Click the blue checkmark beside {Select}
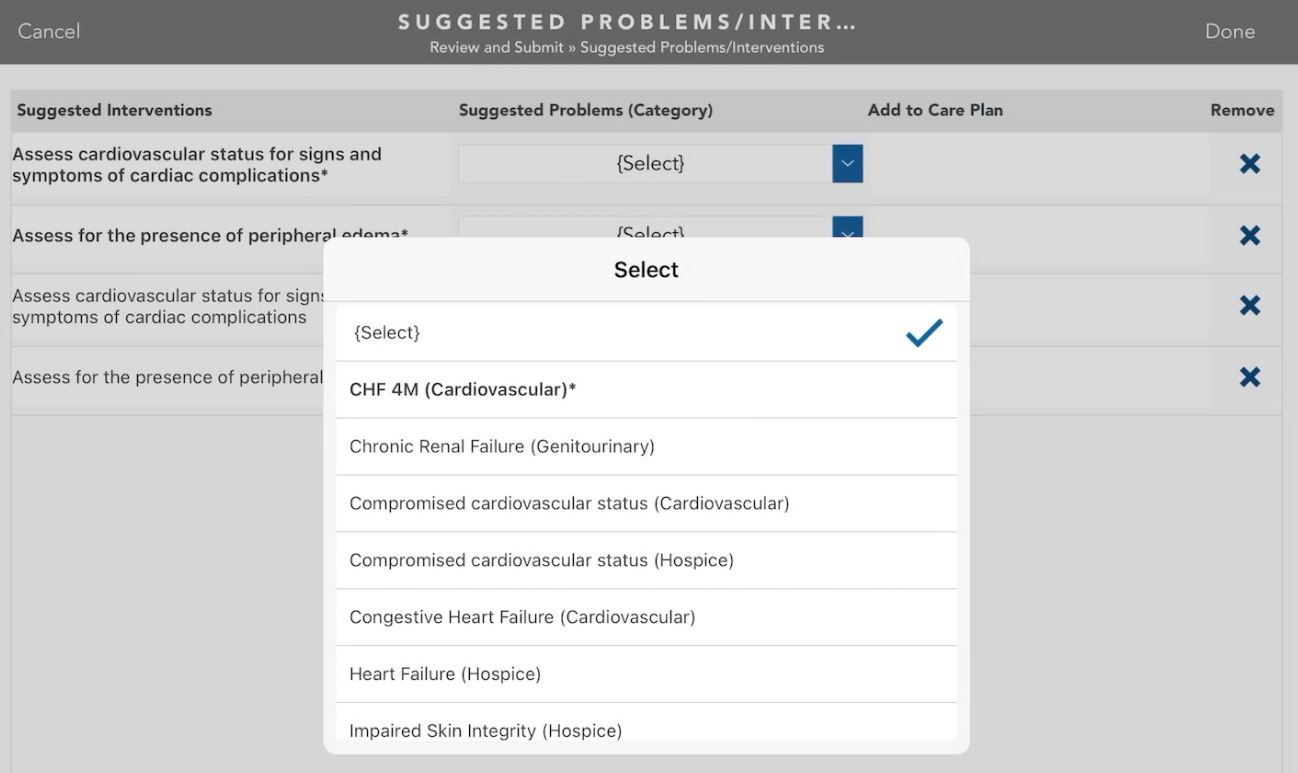This screenshot has width=1298, height=773. (x=923, y=333)
